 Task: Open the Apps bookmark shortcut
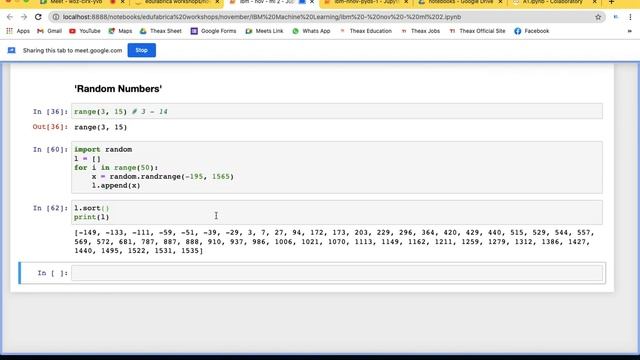pos(18,31)
